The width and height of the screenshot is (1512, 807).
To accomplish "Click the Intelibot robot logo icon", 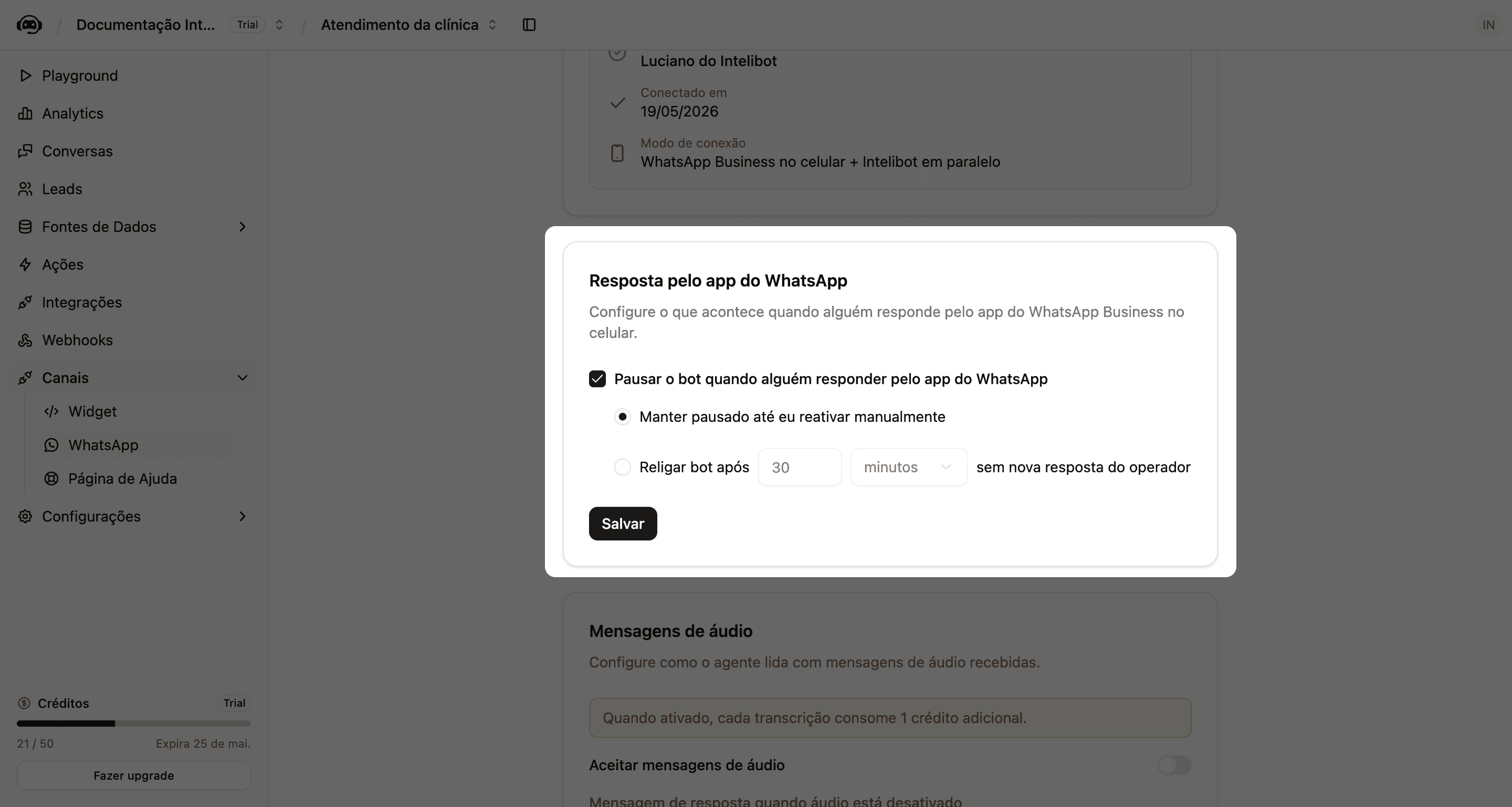I will (29, 25).
